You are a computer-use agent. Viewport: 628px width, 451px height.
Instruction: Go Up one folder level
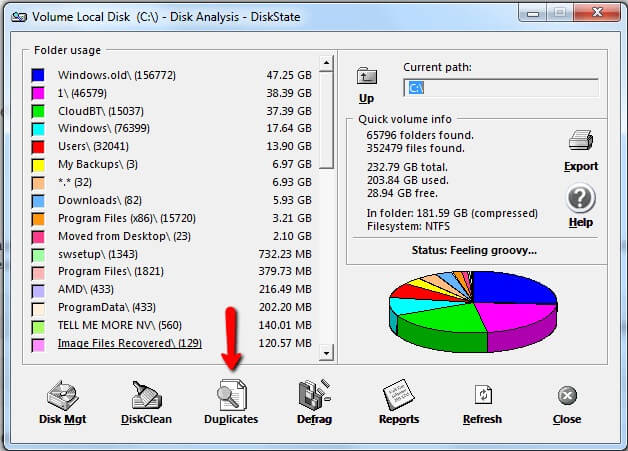coord(366,83)
